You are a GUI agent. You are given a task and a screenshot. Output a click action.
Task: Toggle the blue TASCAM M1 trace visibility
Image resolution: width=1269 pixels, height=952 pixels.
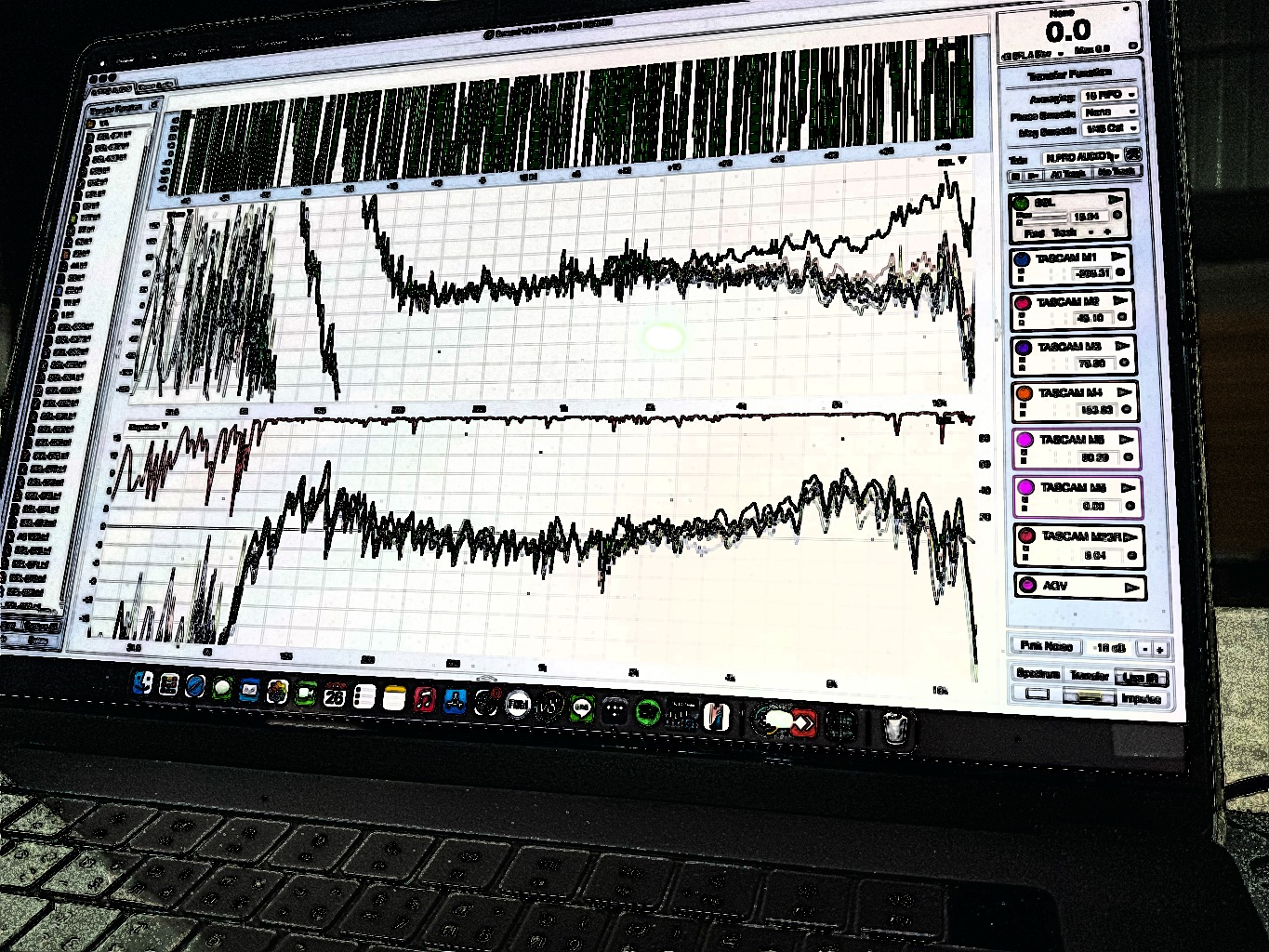click(x=1022, y=258)
